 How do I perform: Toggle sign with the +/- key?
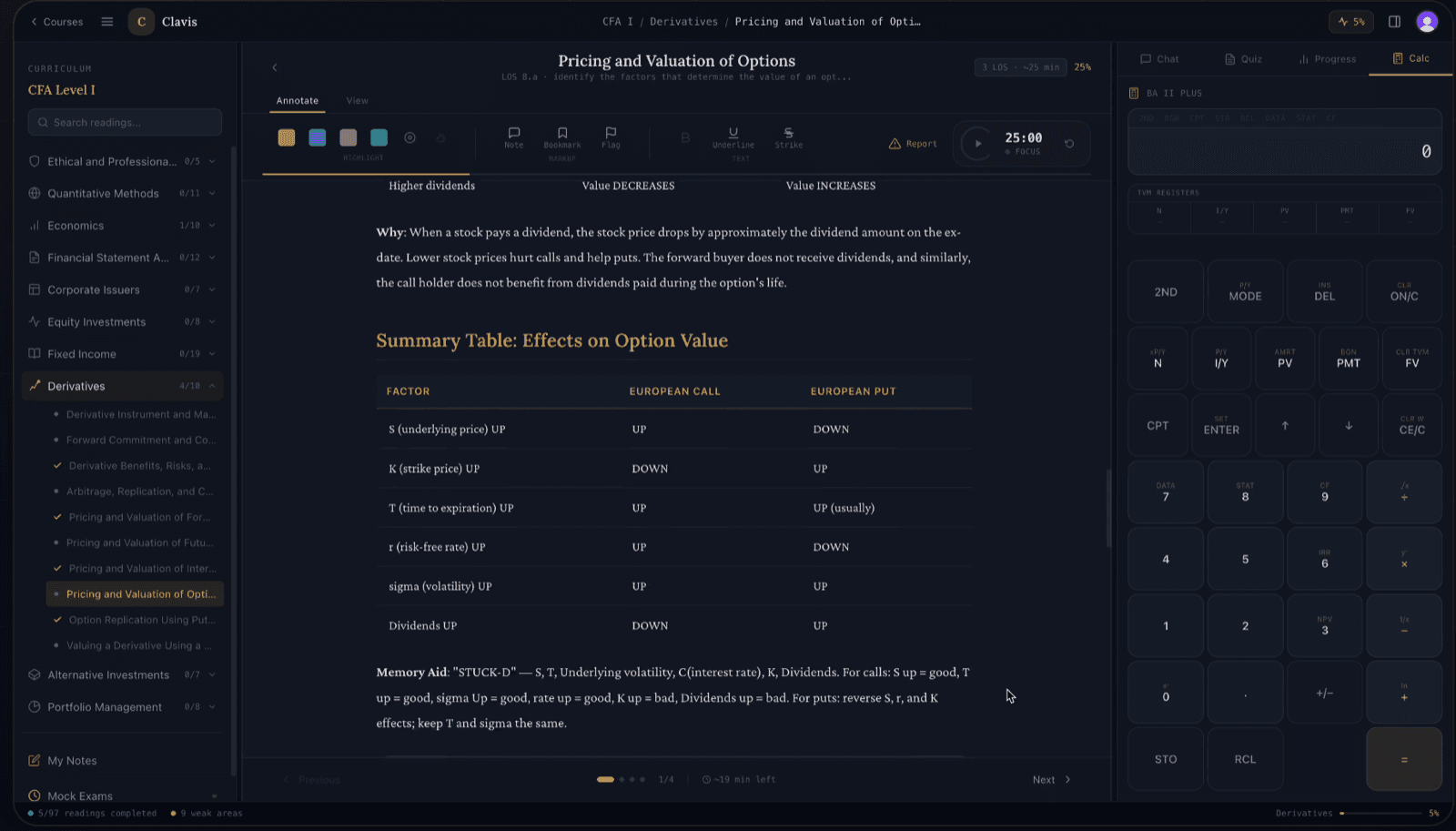tap(1325, 693)
